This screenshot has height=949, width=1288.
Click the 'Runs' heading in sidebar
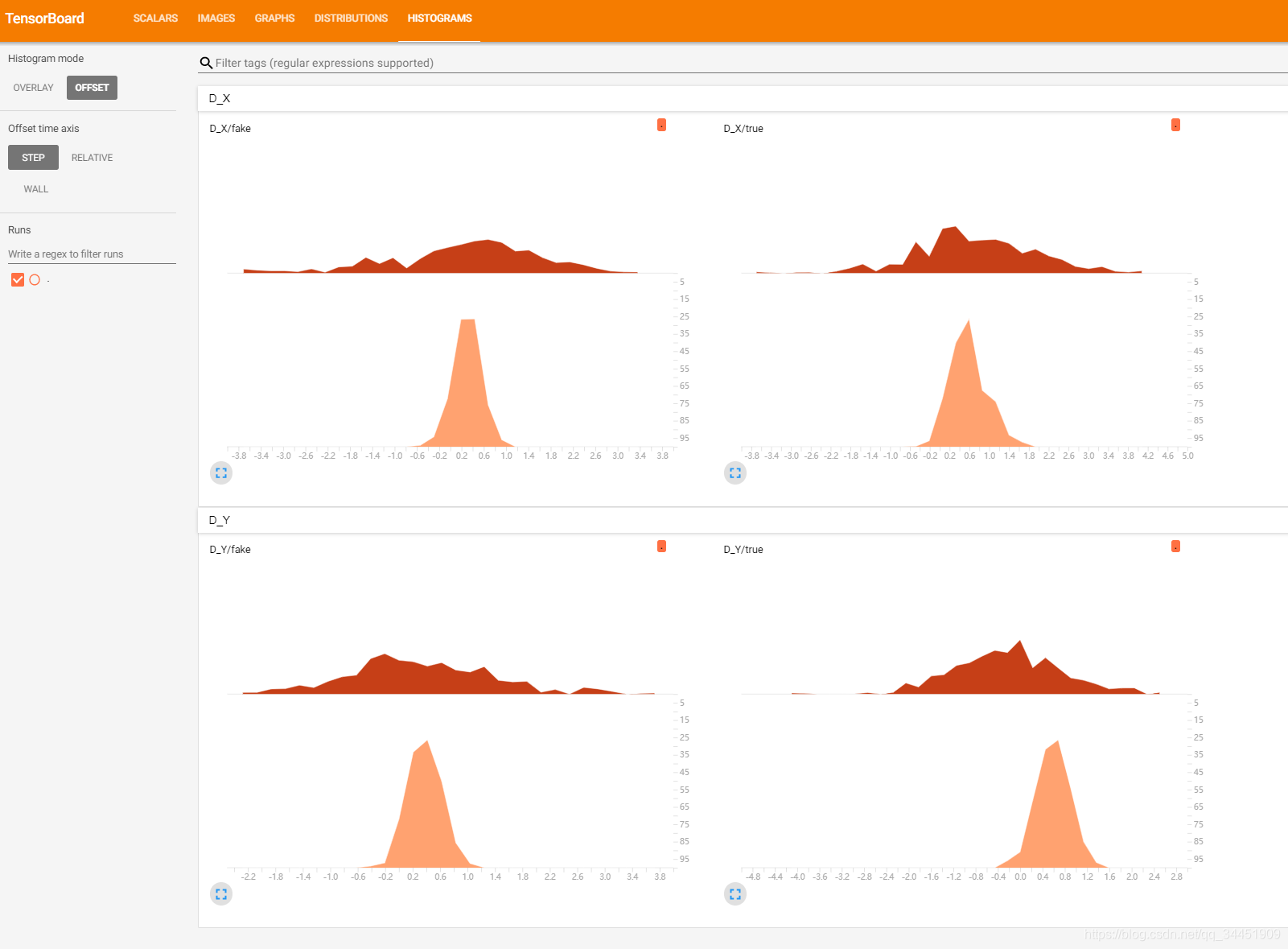pos(19,230)
